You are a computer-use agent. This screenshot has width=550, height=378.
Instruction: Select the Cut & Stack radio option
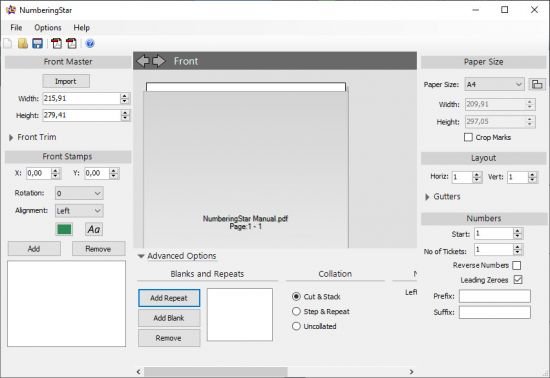[x=296, y=297]
